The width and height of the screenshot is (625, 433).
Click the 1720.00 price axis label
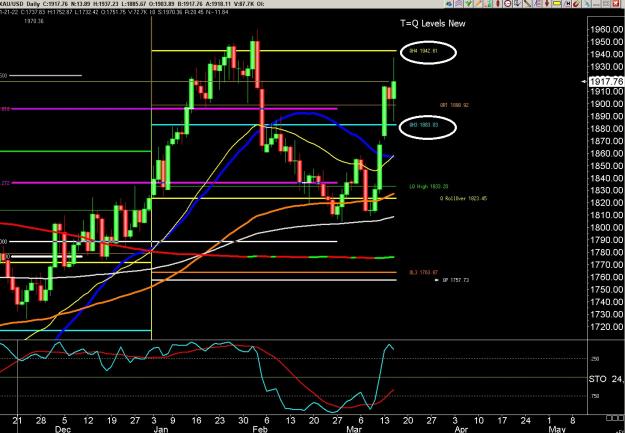[606, 326]
